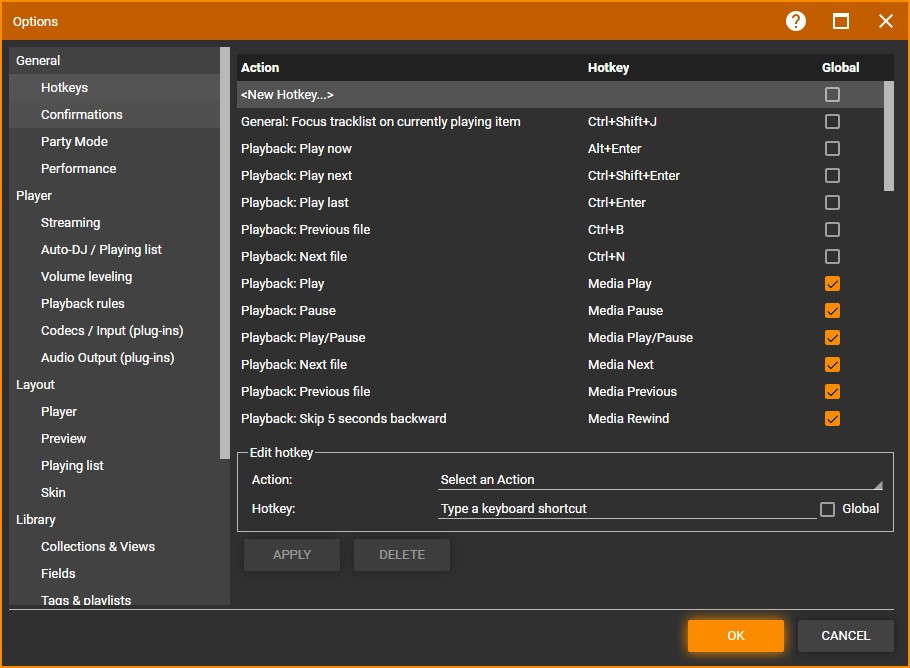Select Party Mode in sidebar
This screenshot has width=910, height=668.
point(74,142)
